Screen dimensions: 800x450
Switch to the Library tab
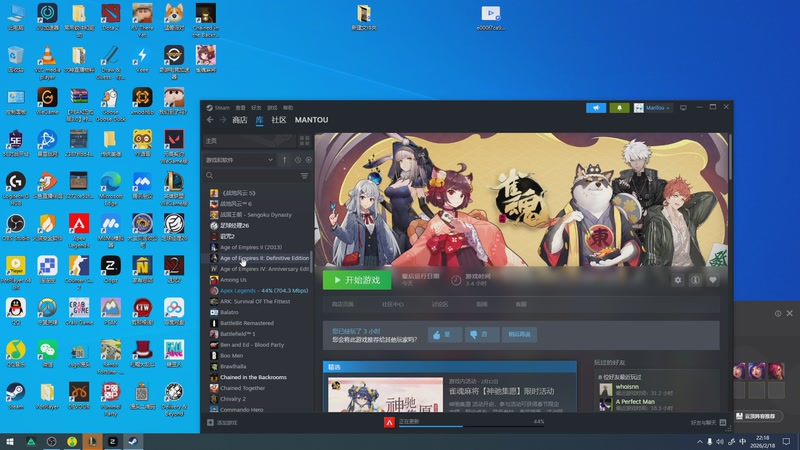pyautogui.click(x=259, y=120)
